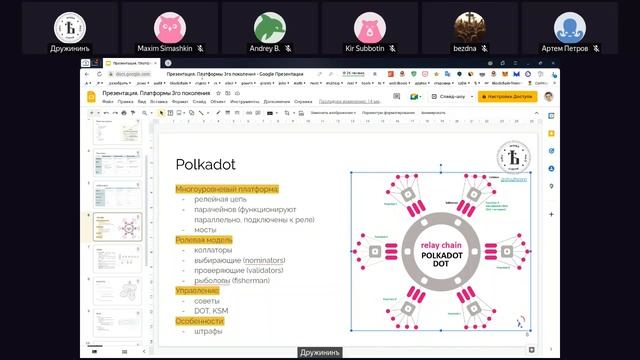Screen dimensions: 640x360
Task: Open the Справка menu
Action: tap(303, 102)
